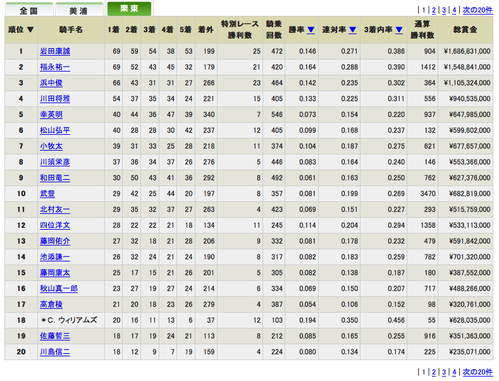This screenshot has width=499, height=381.
Task: Select ride count 546 for 幸英明
Action: pos(274,115)
